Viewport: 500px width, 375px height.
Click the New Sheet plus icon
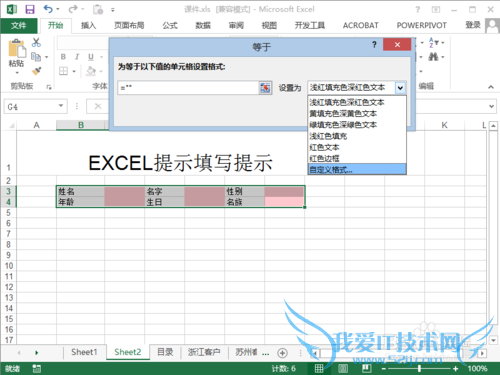pyautogui.click(x=282, y=353)
